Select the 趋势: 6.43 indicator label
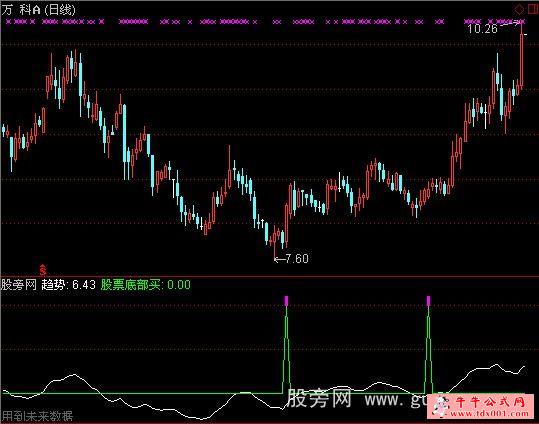This screenshot has width=539, height=424. coord(68,285)
